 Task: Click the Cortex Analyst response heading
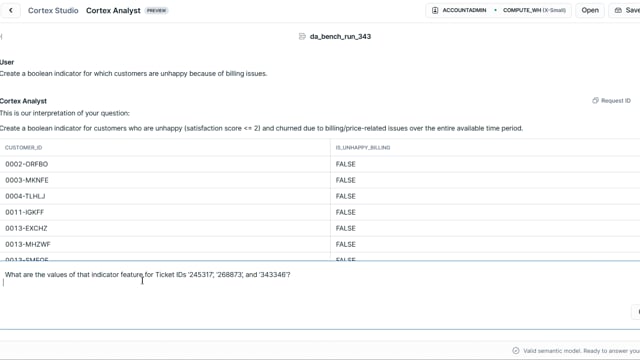click(23, 101)
